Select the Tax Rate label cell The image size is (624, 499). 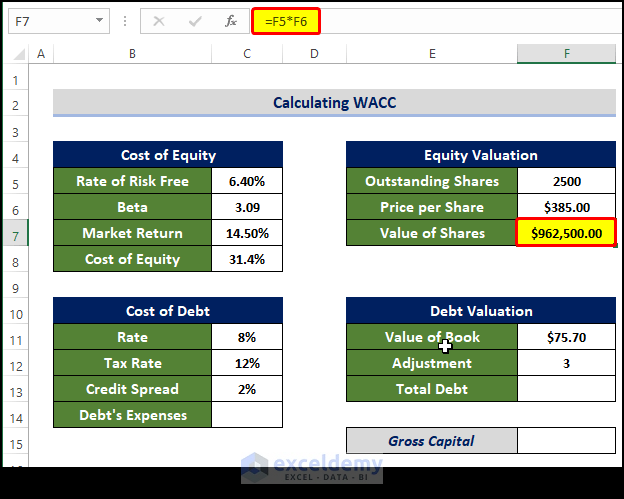click(x=133, y=363)
